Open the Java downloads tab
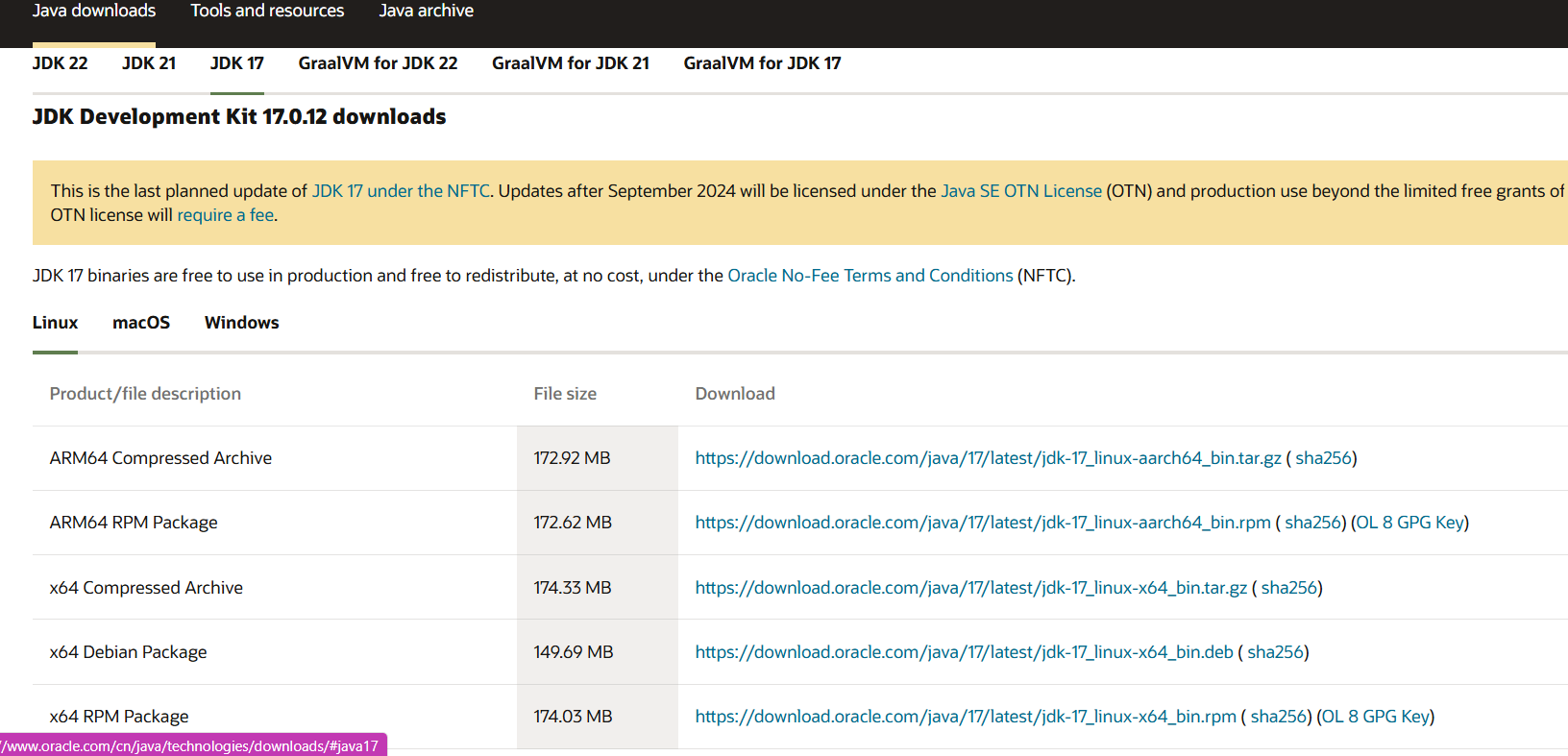Image resolution: width=1568 pixels, height=756 pixels. point(94,12)
